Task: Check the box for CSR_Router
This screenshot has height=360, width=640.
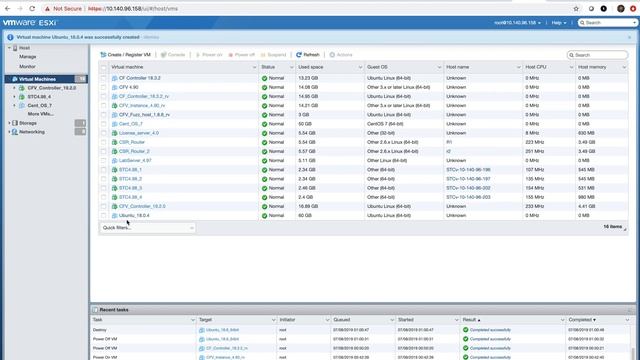Action: pos(103,142)
